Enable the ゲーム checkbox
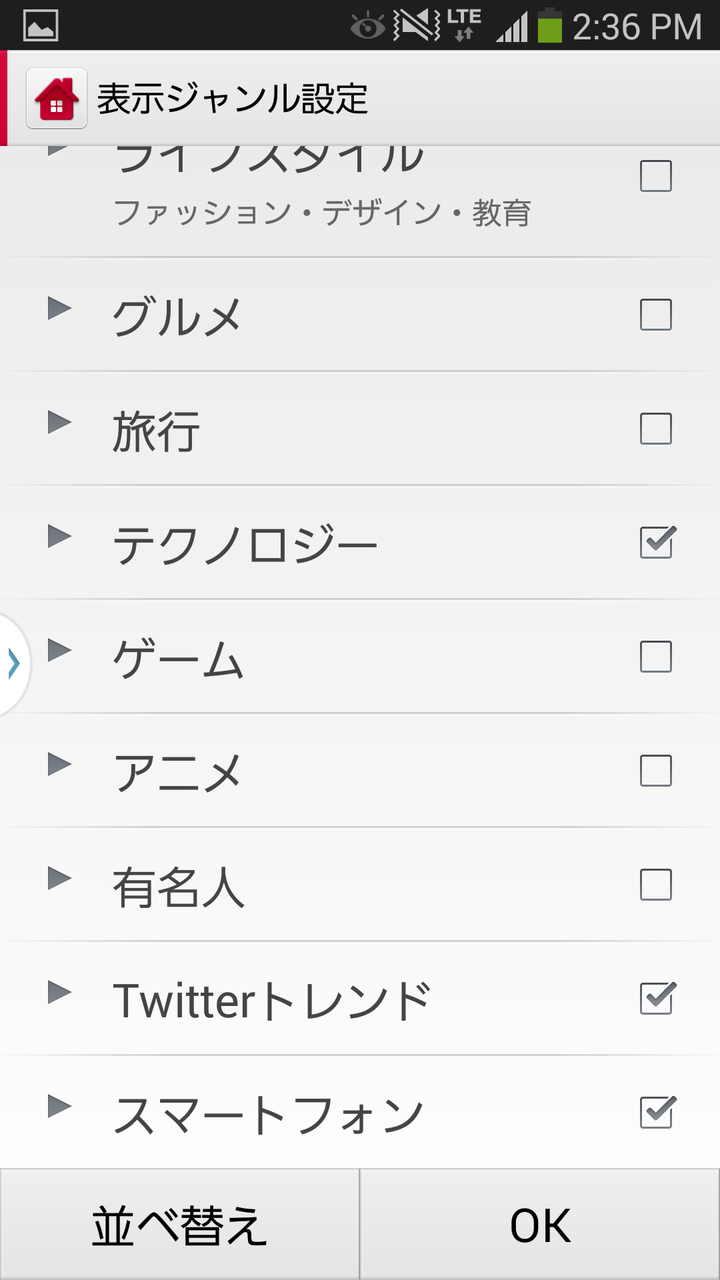Image resolution: width=720 pixels, height=1280 pixels. coord(656,657)
